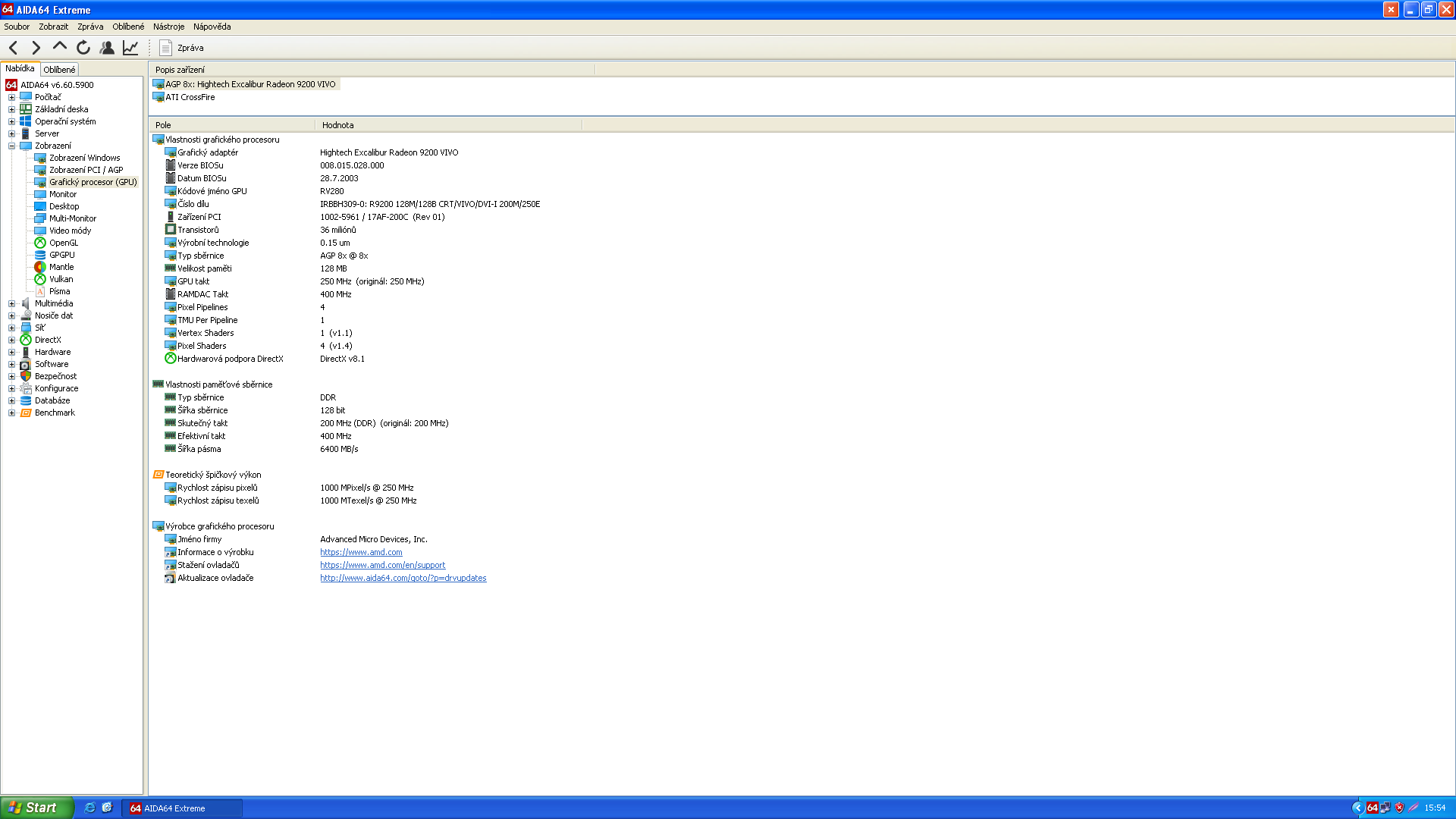
Task: Expand the Multimédia tree node
Action: (x=11, y=303)
